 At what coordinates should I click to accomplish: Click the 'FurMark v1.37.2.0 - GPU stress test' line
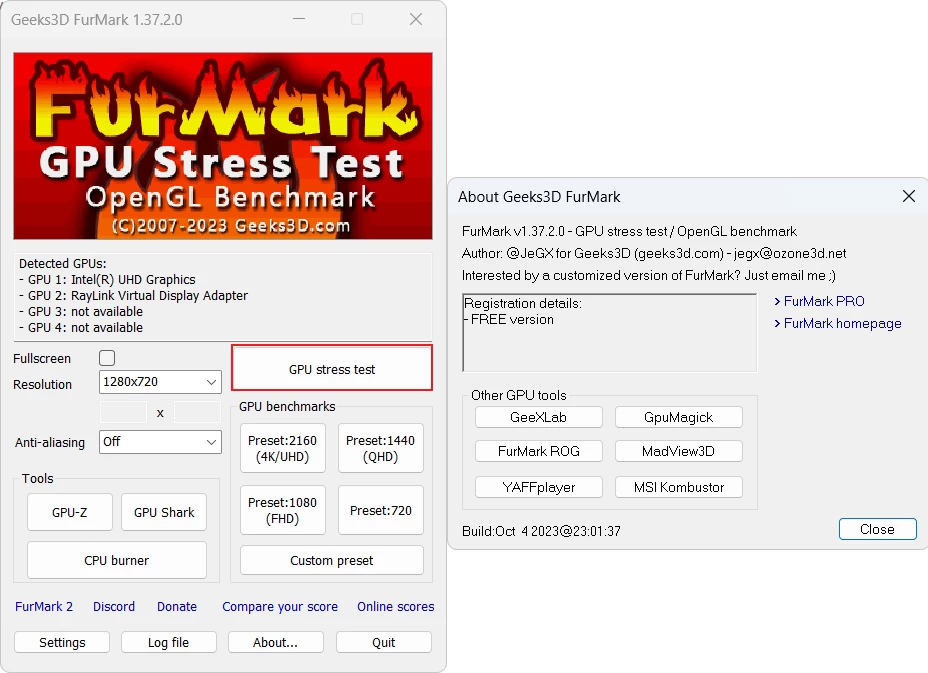coord(629,231)
